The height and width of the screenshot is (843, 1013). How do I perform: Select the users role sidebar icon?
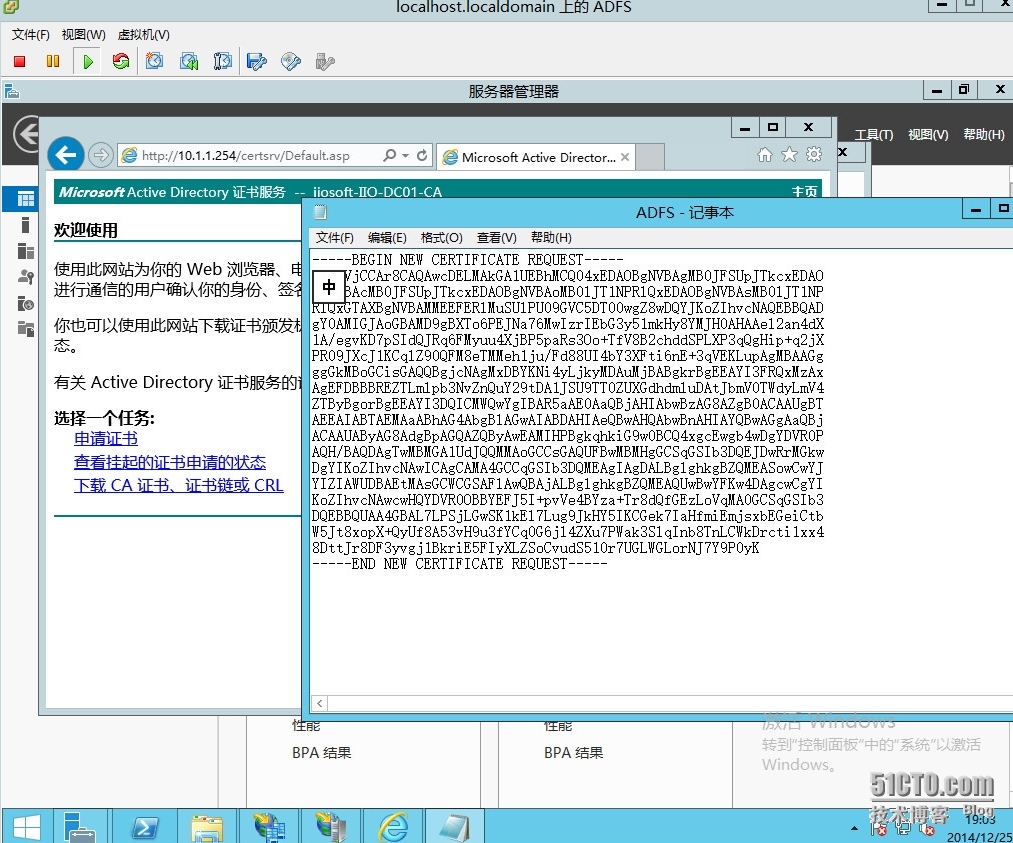tap(26, 277)
